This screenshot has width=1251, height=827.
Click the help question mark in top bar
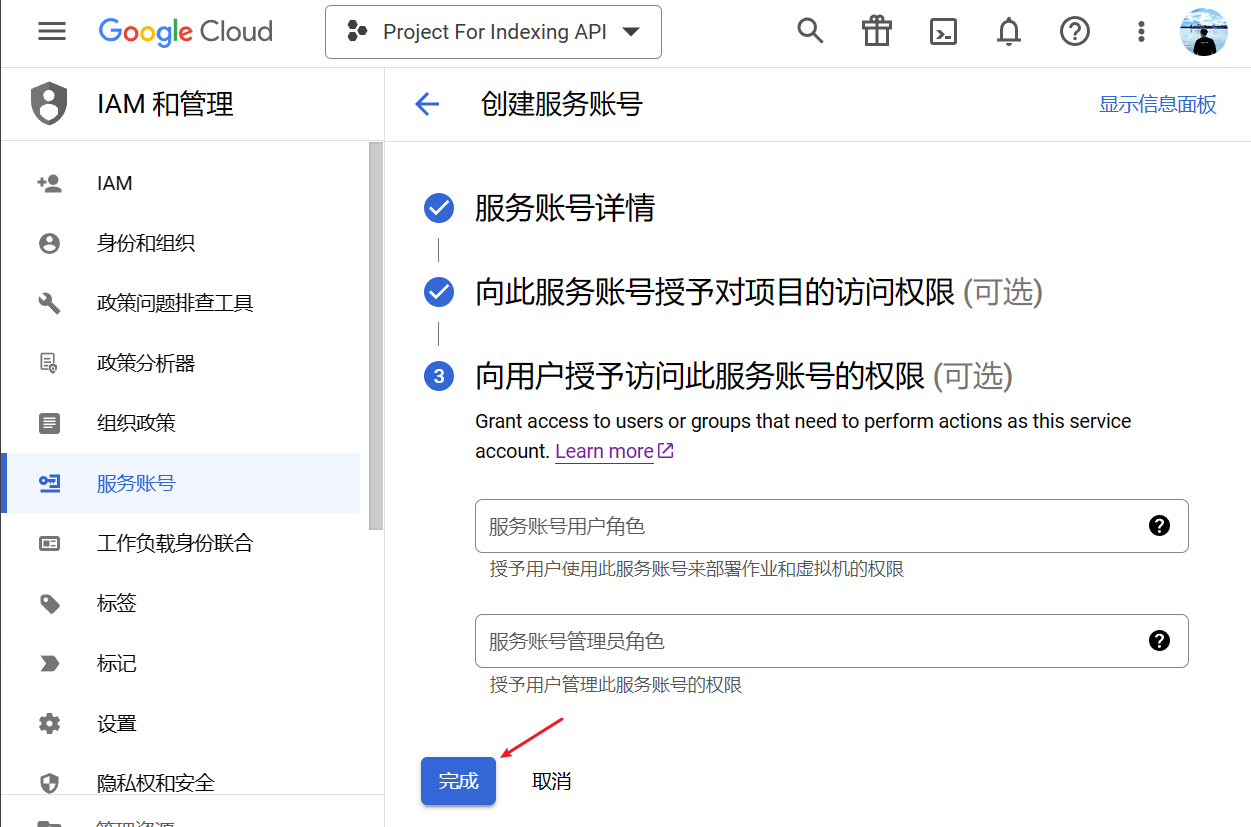pyautogui.click(x=1074, y=32)
